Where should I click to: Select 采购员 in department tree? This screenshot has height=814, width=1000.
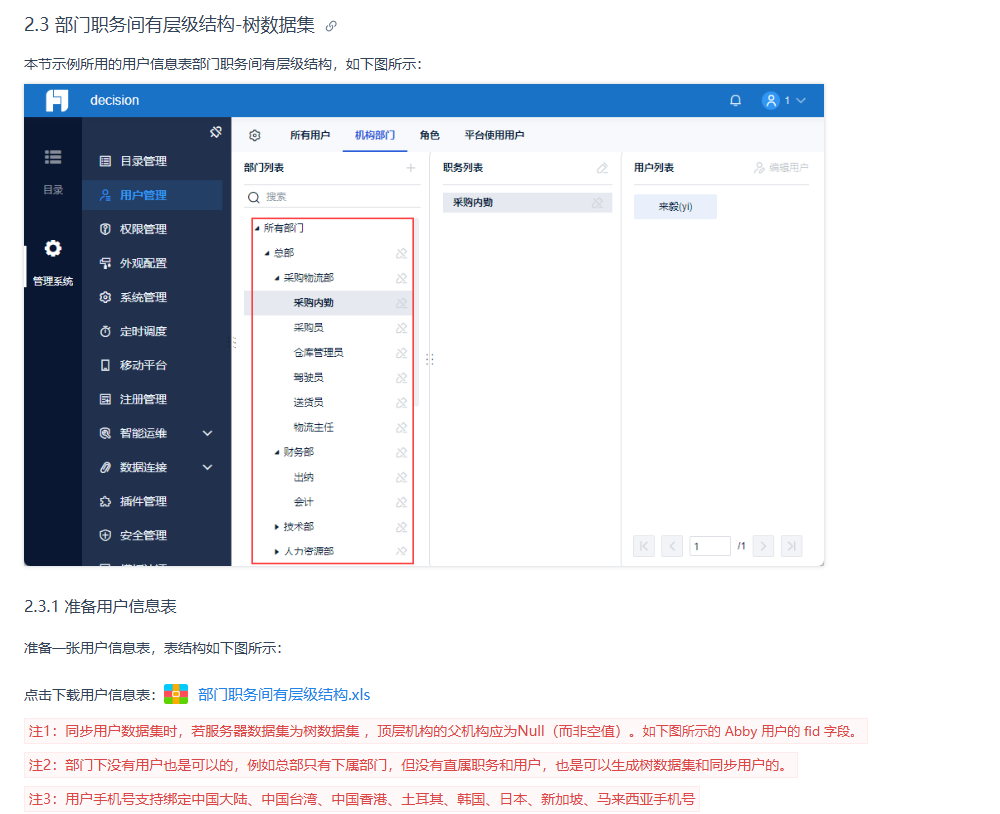coord(308,328)
